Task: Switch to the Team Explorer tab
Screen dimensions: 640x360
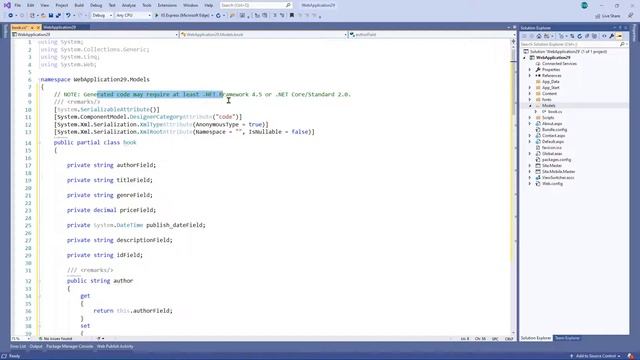Action: (x=567, y=338)
